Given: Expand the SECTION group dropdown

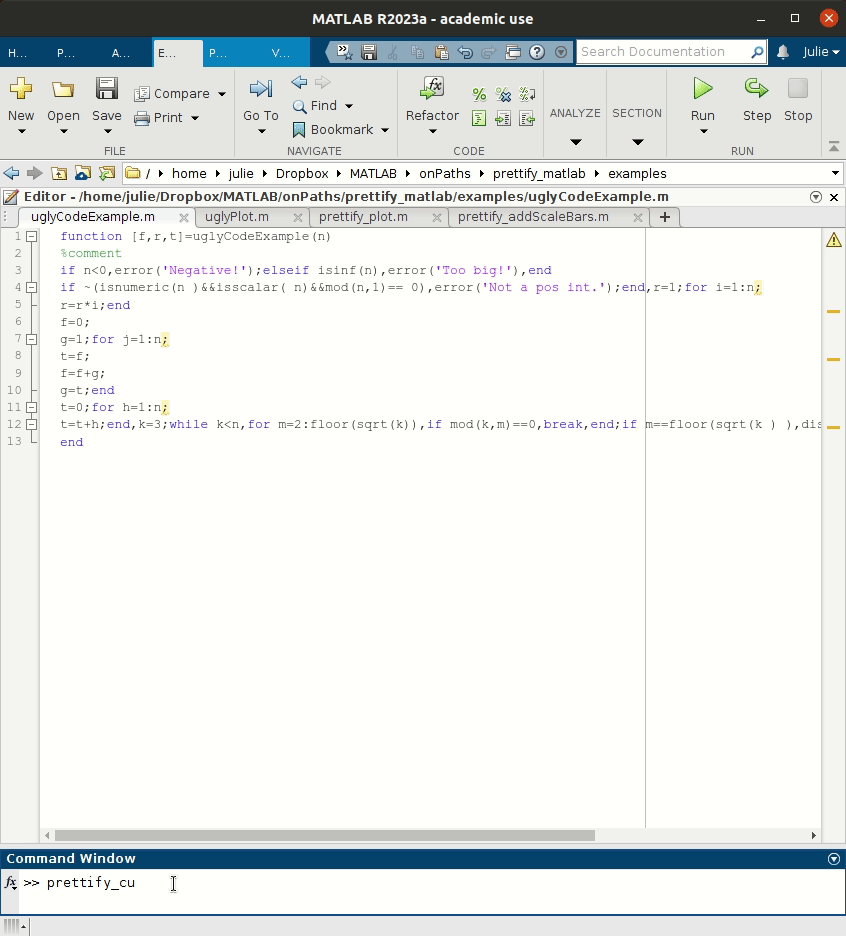Looking at the screenshot, I should tap(638, 142).
